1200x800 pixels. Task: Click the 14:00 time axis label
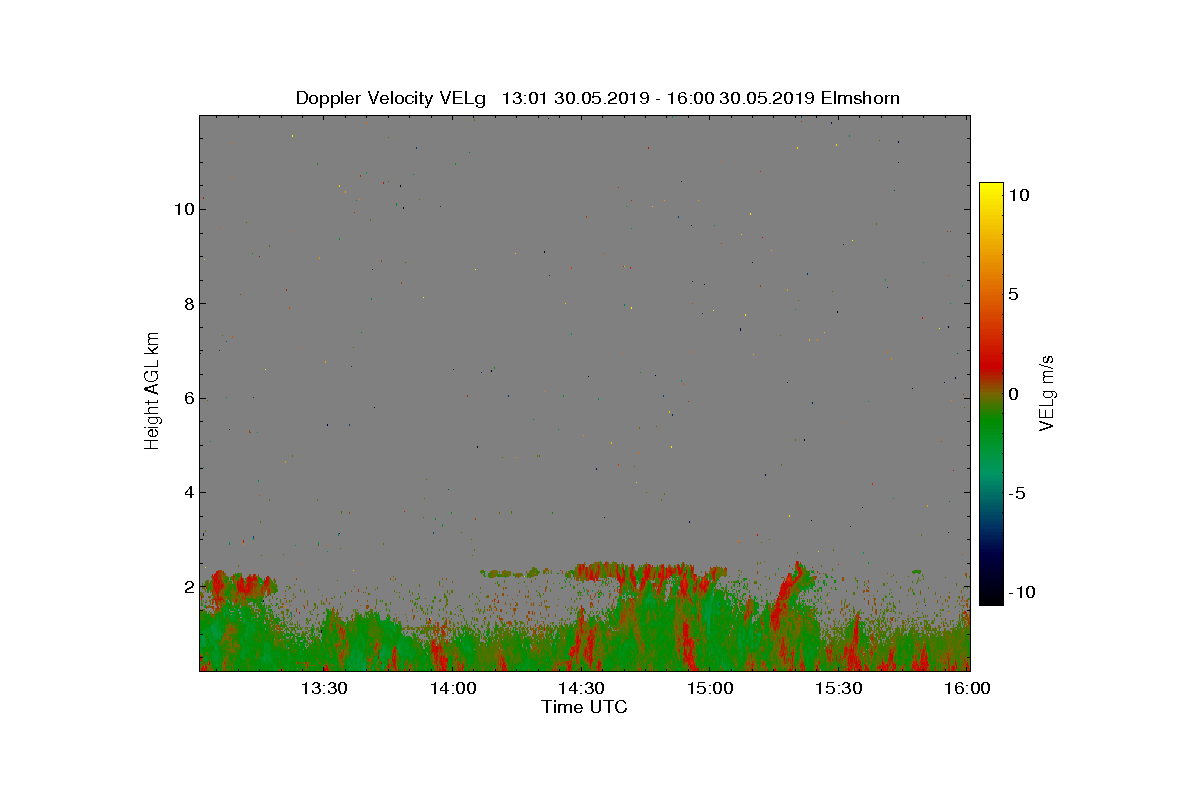coord(453,689)
